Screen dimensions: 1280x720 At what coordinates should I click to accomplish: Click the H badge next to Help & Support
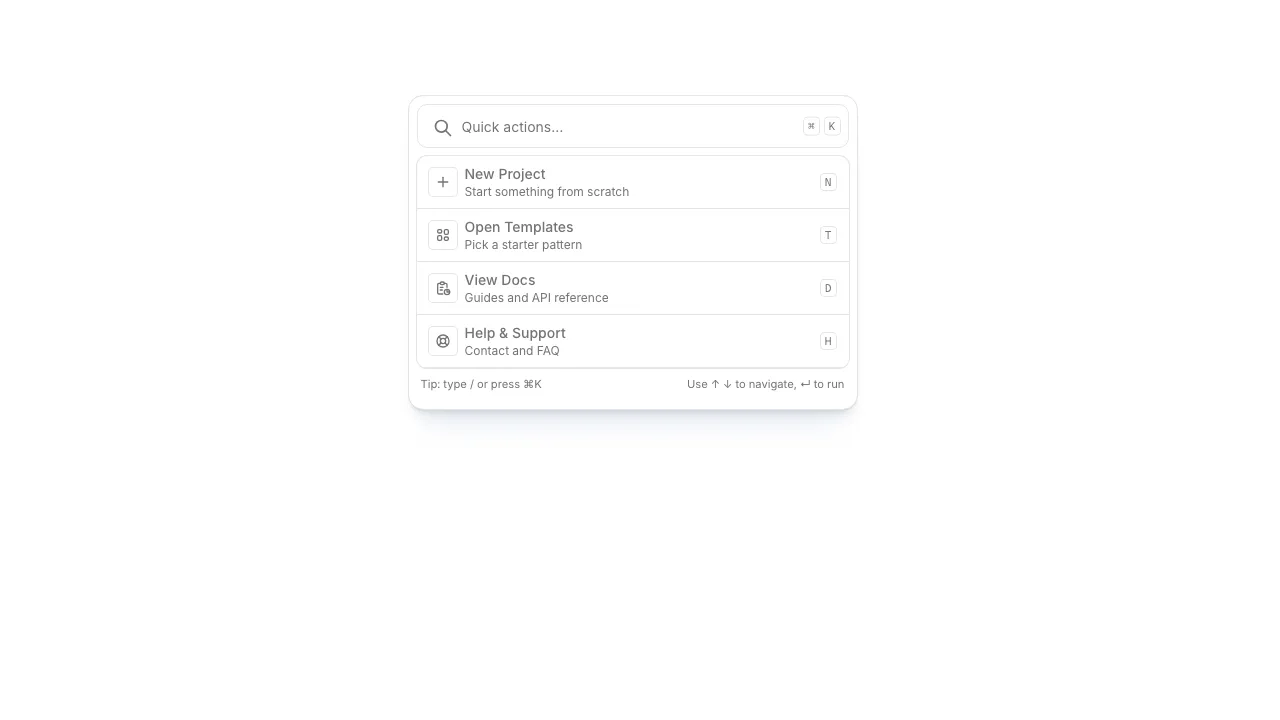pyautogui.click(x=827, y=340)
